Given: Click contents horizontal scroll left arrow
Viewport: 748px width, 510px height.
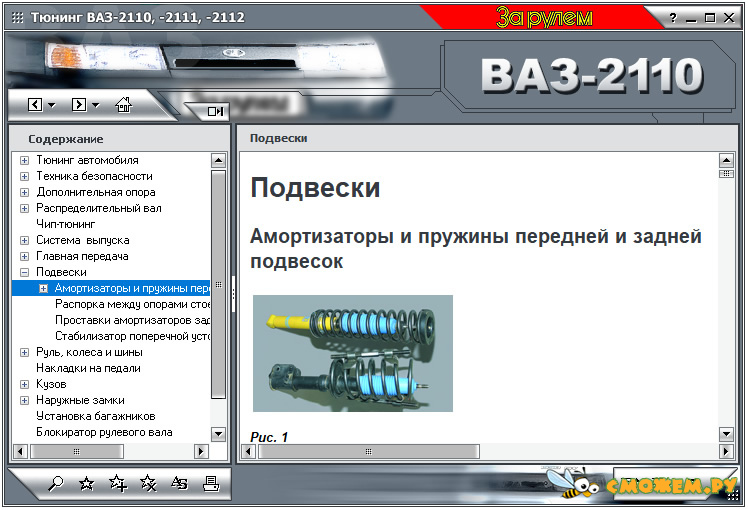Looking at the screenshot, I should pos(20,451).
